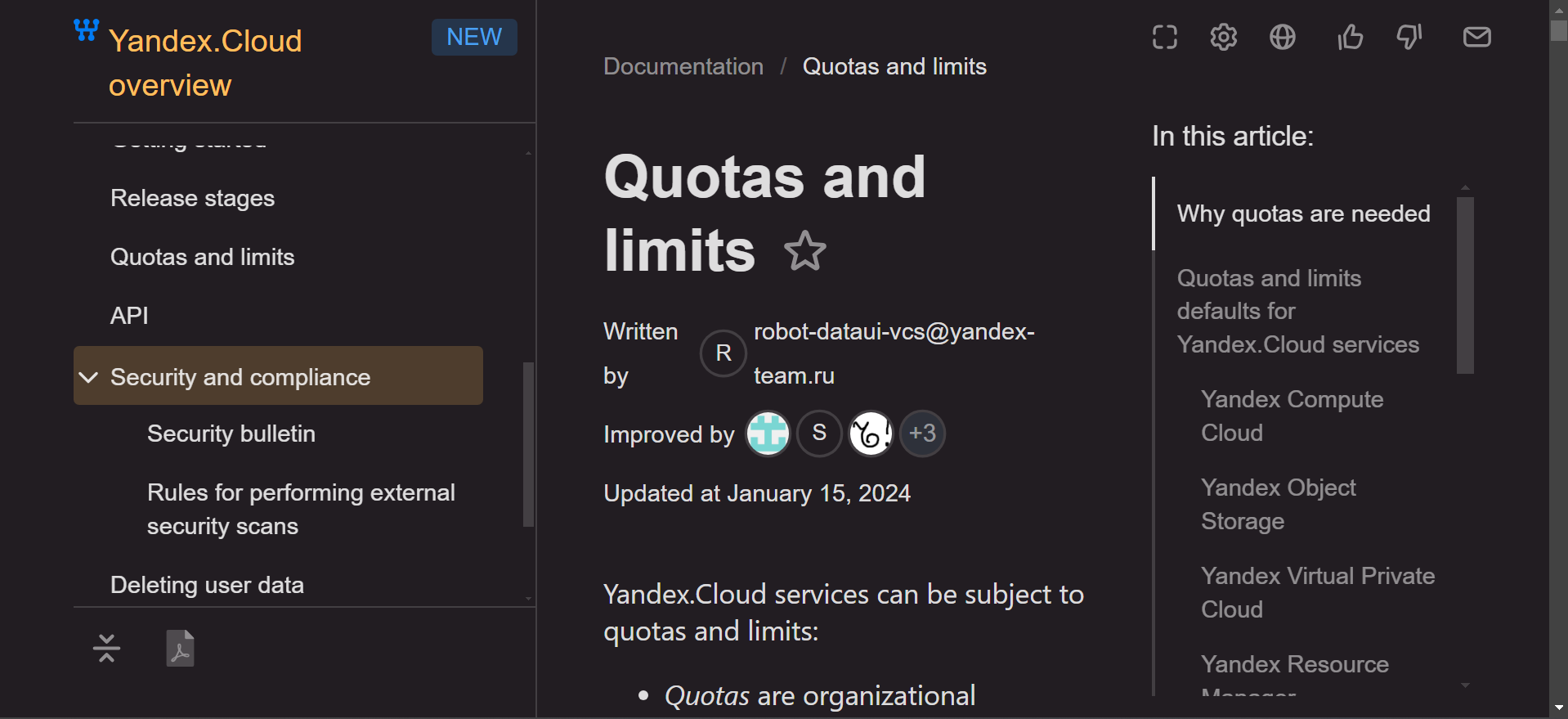
Task: Open the settings gear icon
Action: (1224, 37)
